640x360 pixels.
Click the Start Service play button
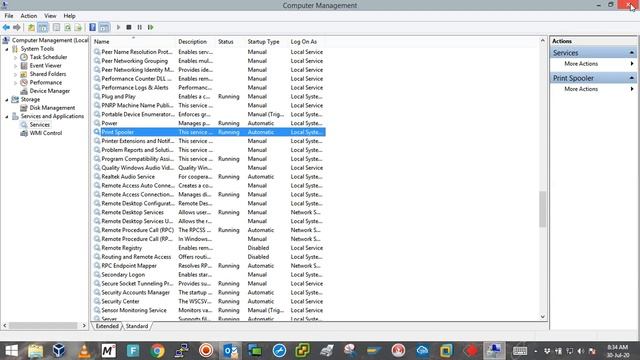118,27
